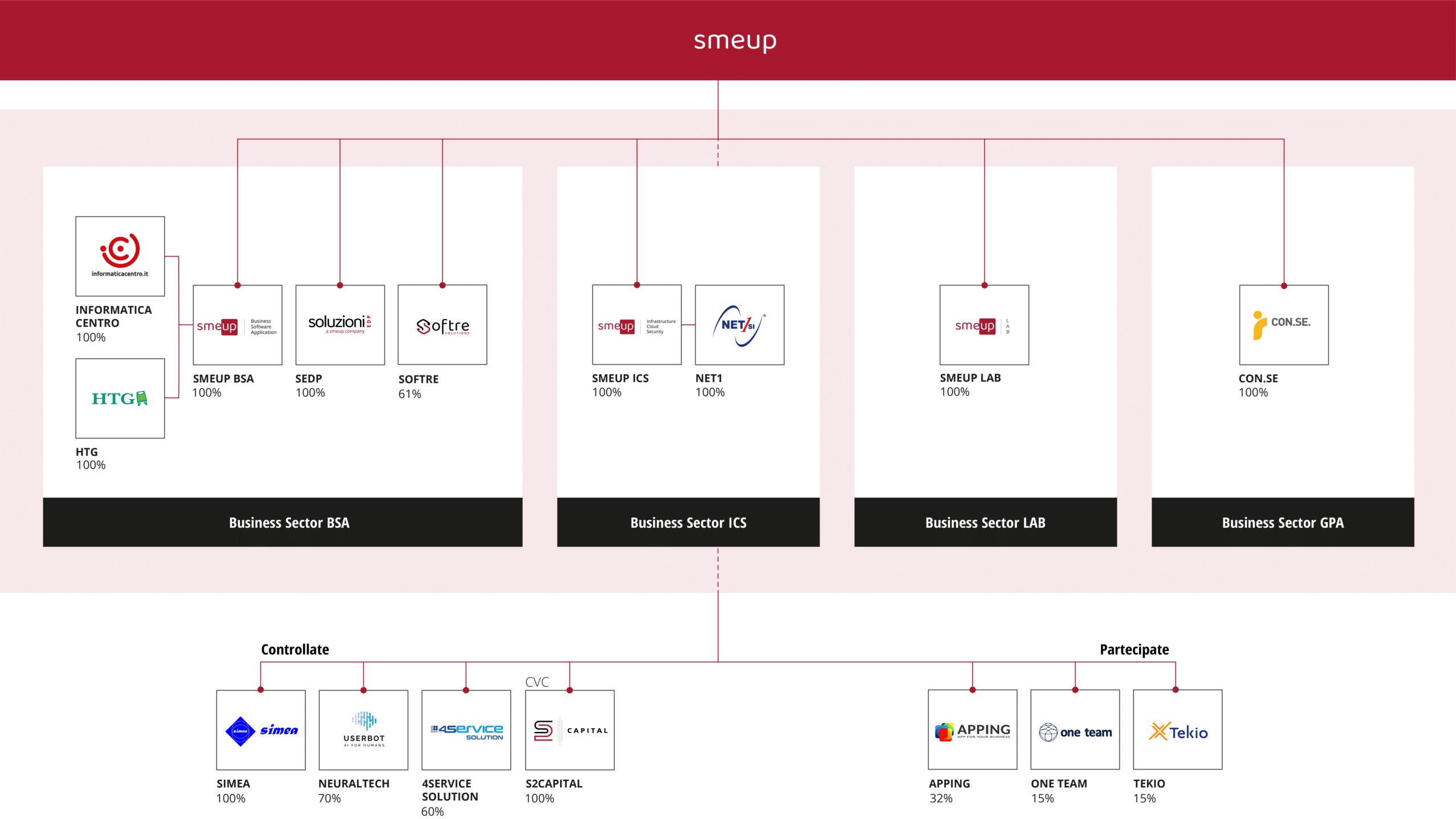Click the CVC text above S2 Capital
Screen dimensions: 1456x819
(x=537, y=682)
